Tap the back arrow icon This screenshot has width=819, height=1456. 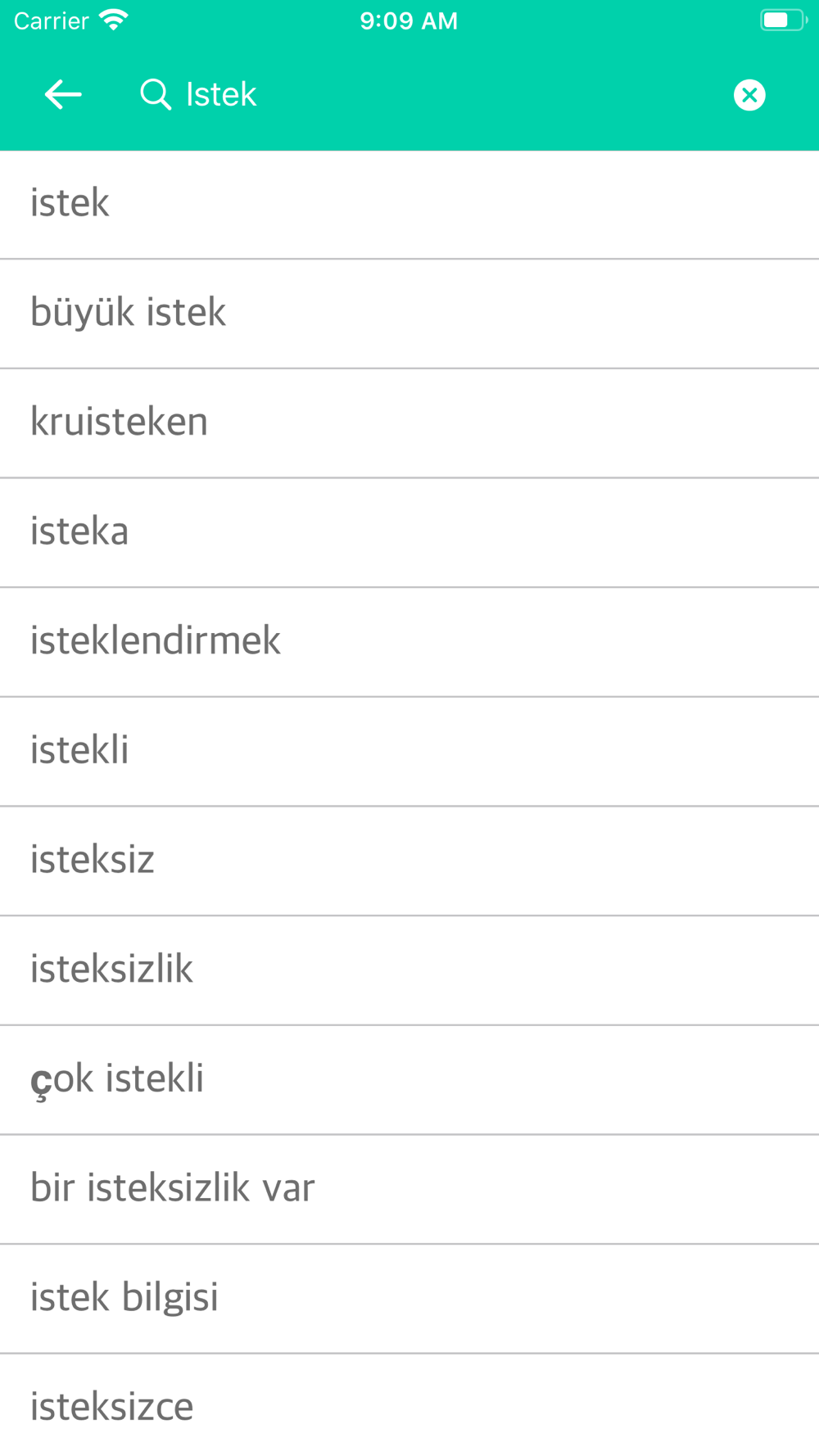[63, 95]
